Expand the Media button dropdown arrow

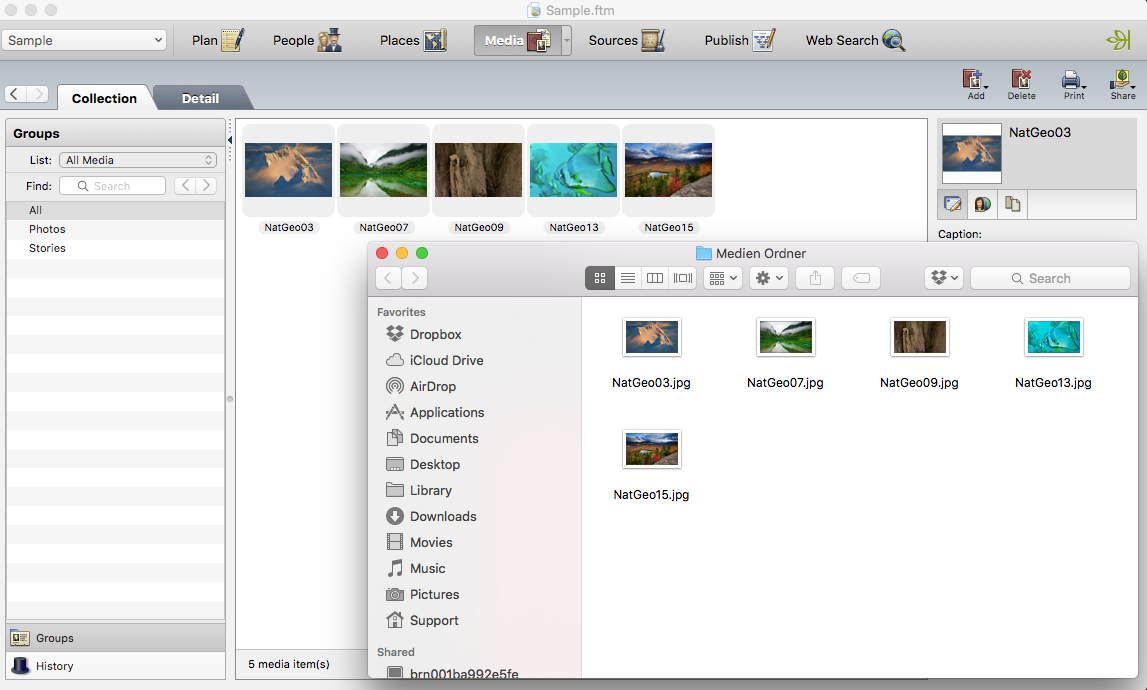[566, 40]
